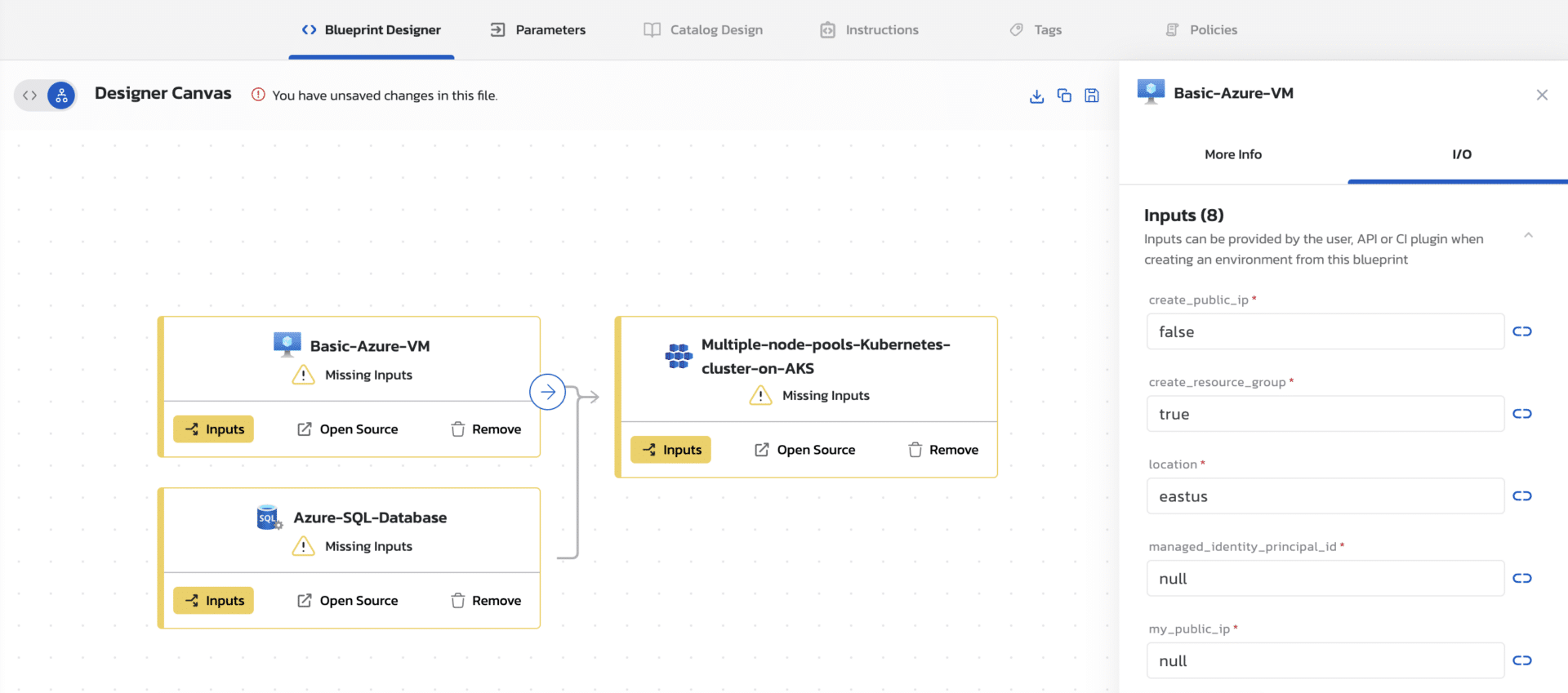Switch to the Catalog Design tab
The height and width of the screenshot is (693, 1568).
click(703, 30)
